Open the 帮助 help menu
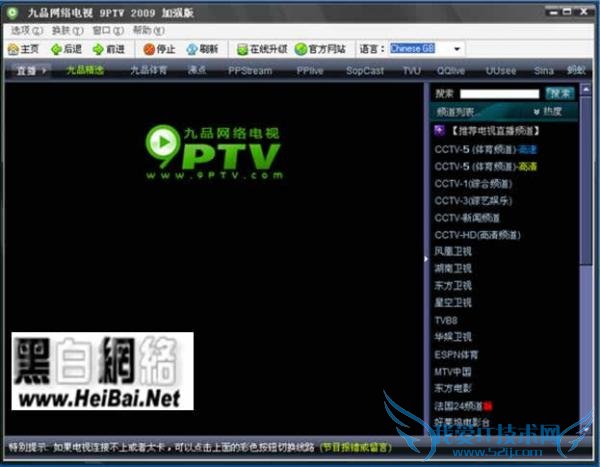 pyautogui.click(x=149, y=30)
